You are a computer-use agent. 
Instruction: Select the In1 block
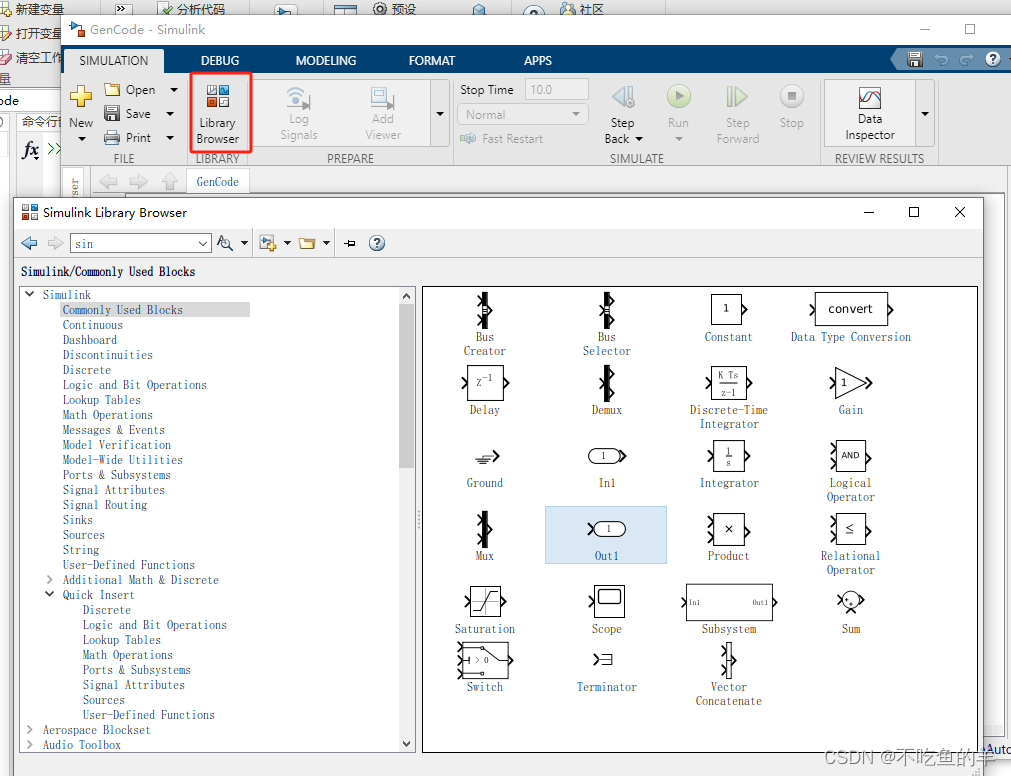pyautogui.click(x=607, y=469)
